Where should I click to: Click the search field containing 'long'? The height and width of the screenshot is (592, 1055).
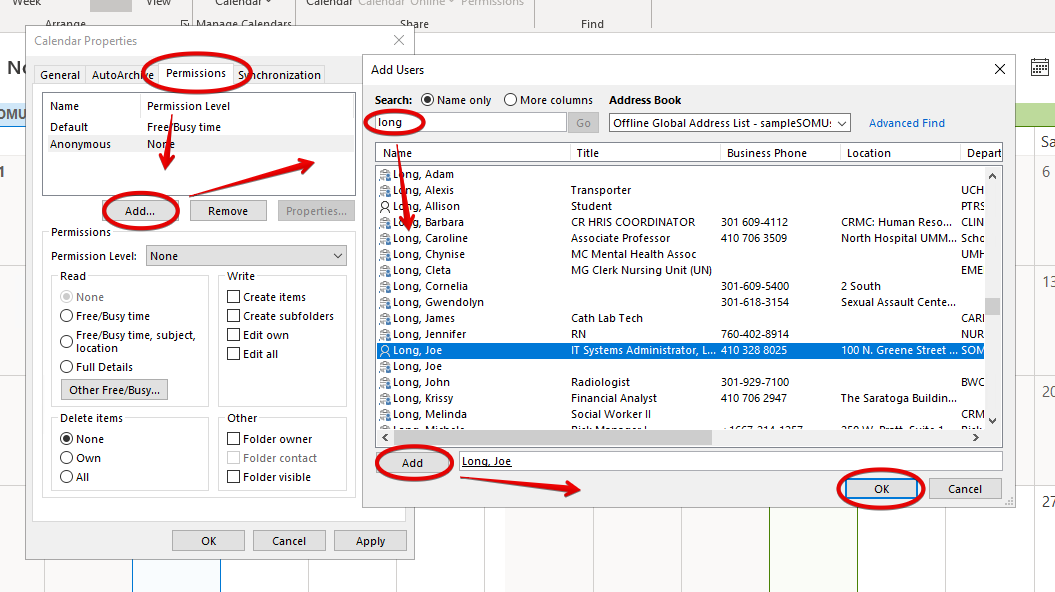pos(470,122)
